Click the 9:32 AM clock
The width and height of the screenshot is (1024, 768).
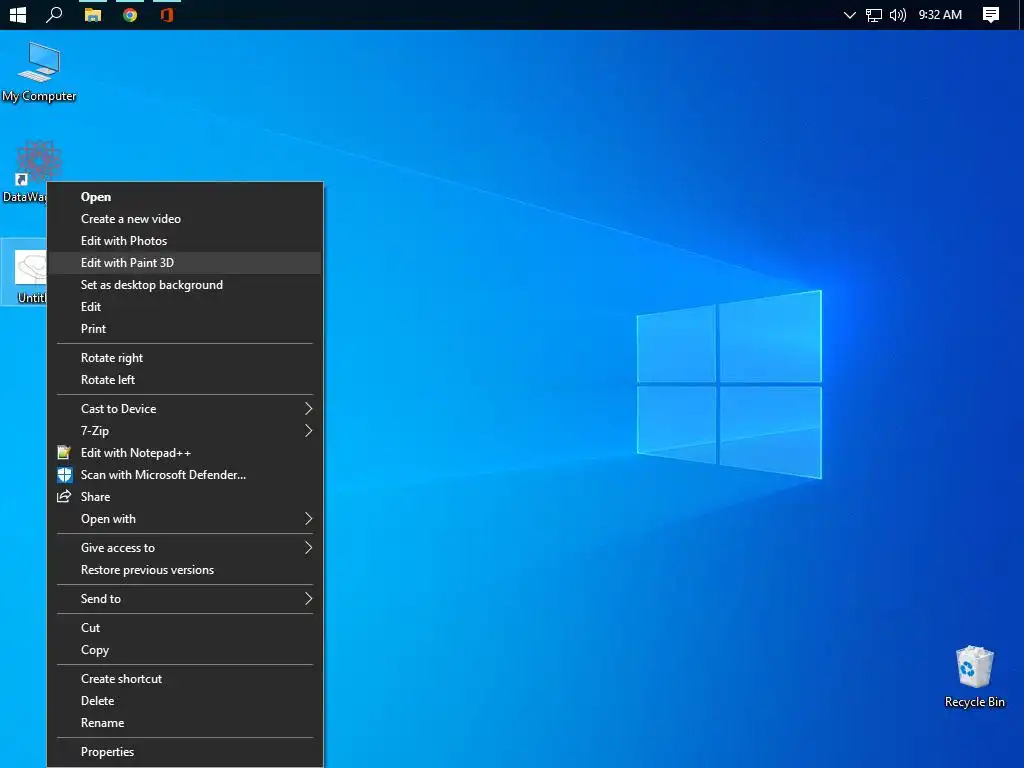point(940,14)
